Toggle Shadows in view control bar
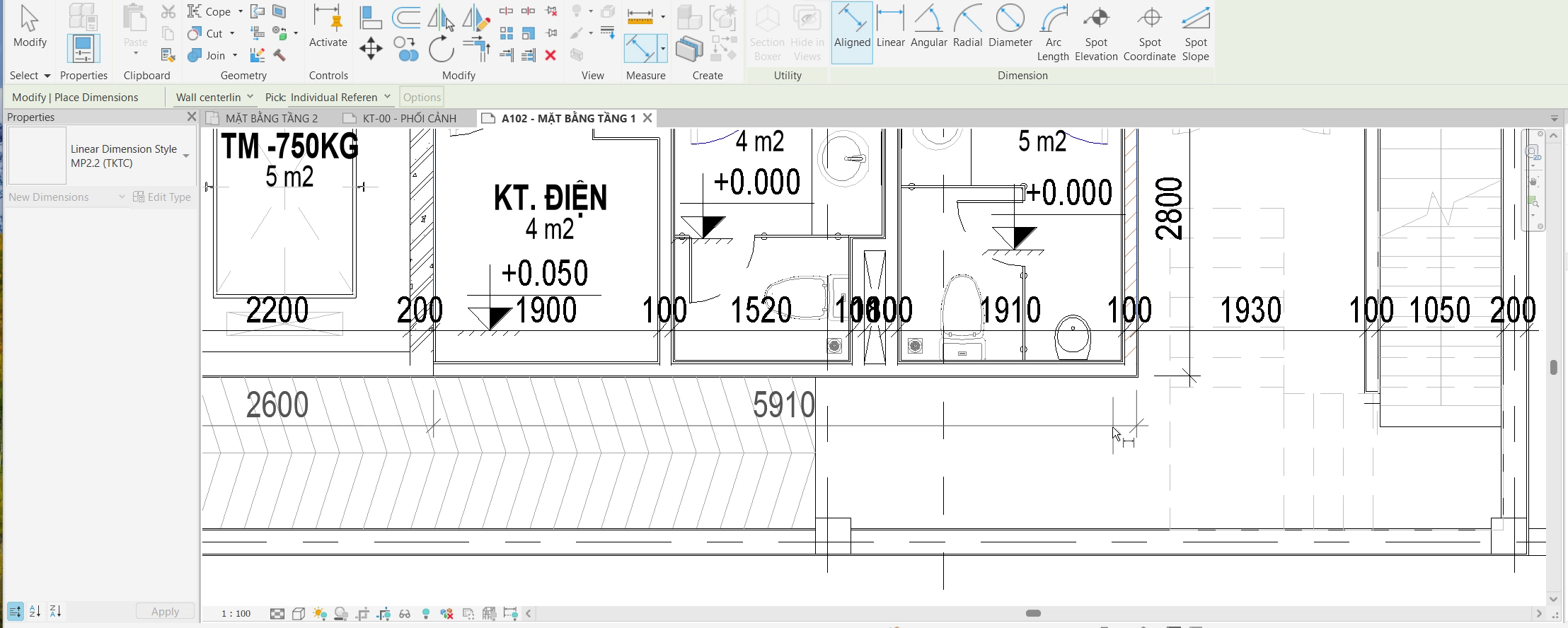 click(x=341, y=613)
